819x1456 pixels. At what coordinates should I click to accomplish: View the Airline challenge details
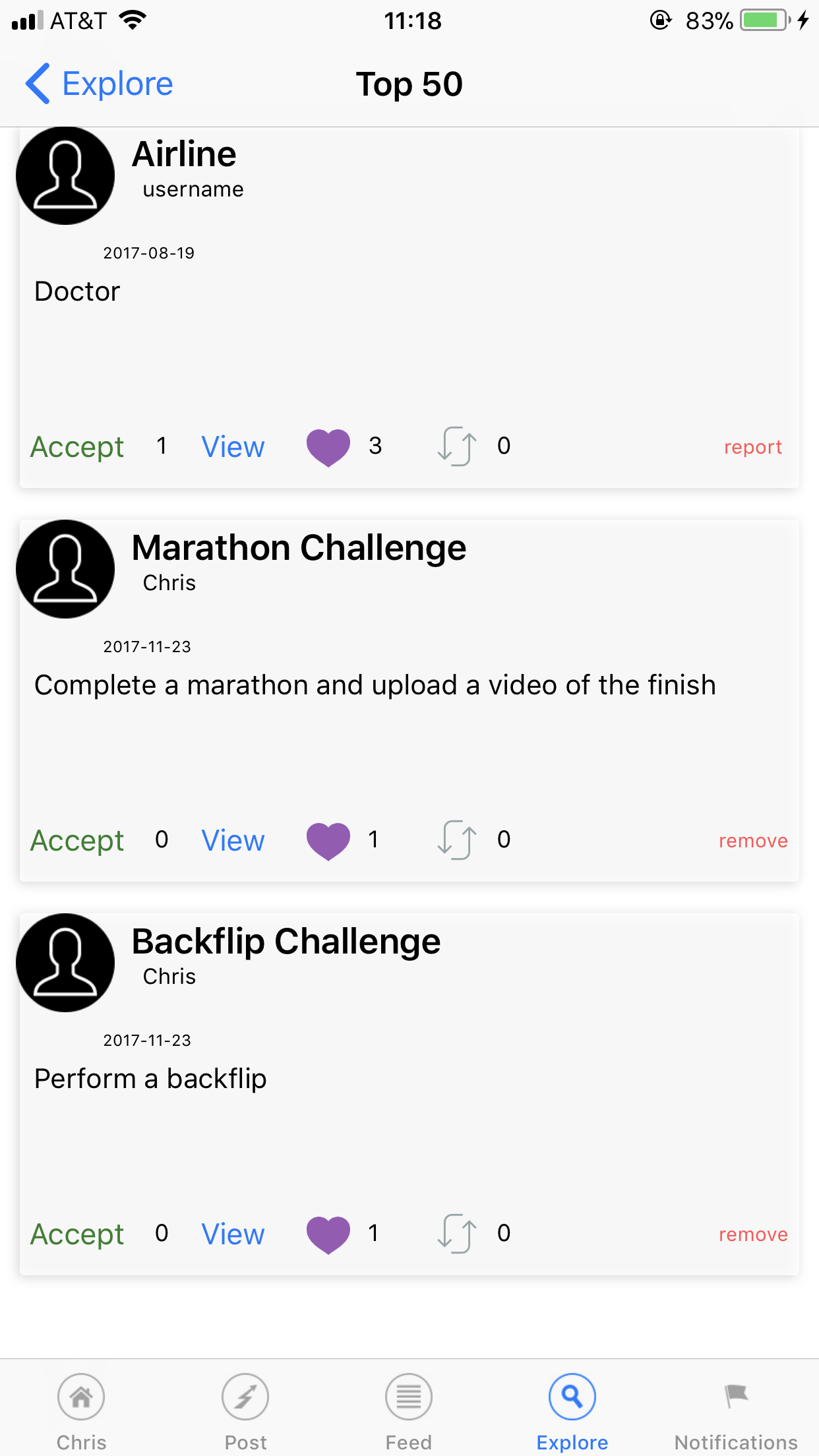coord(233,447)
